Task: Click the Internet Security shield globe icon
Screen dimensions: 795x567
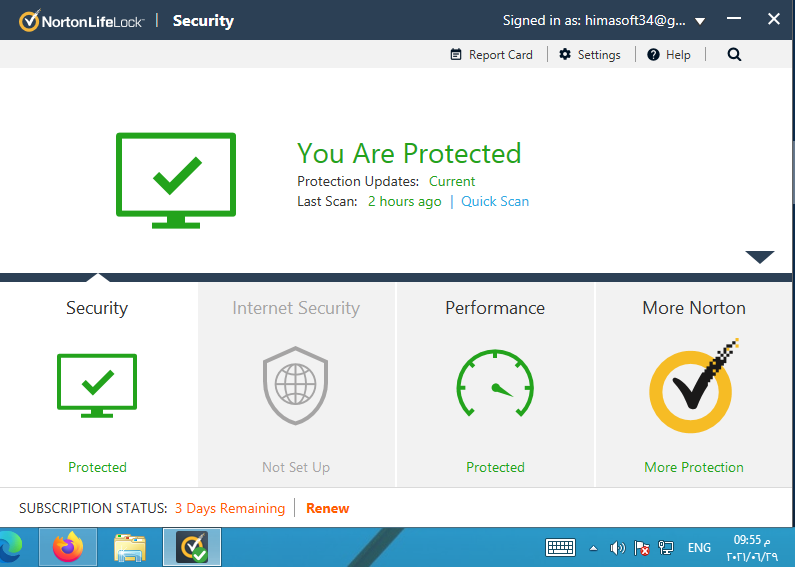Action: (x=296, y=385)
